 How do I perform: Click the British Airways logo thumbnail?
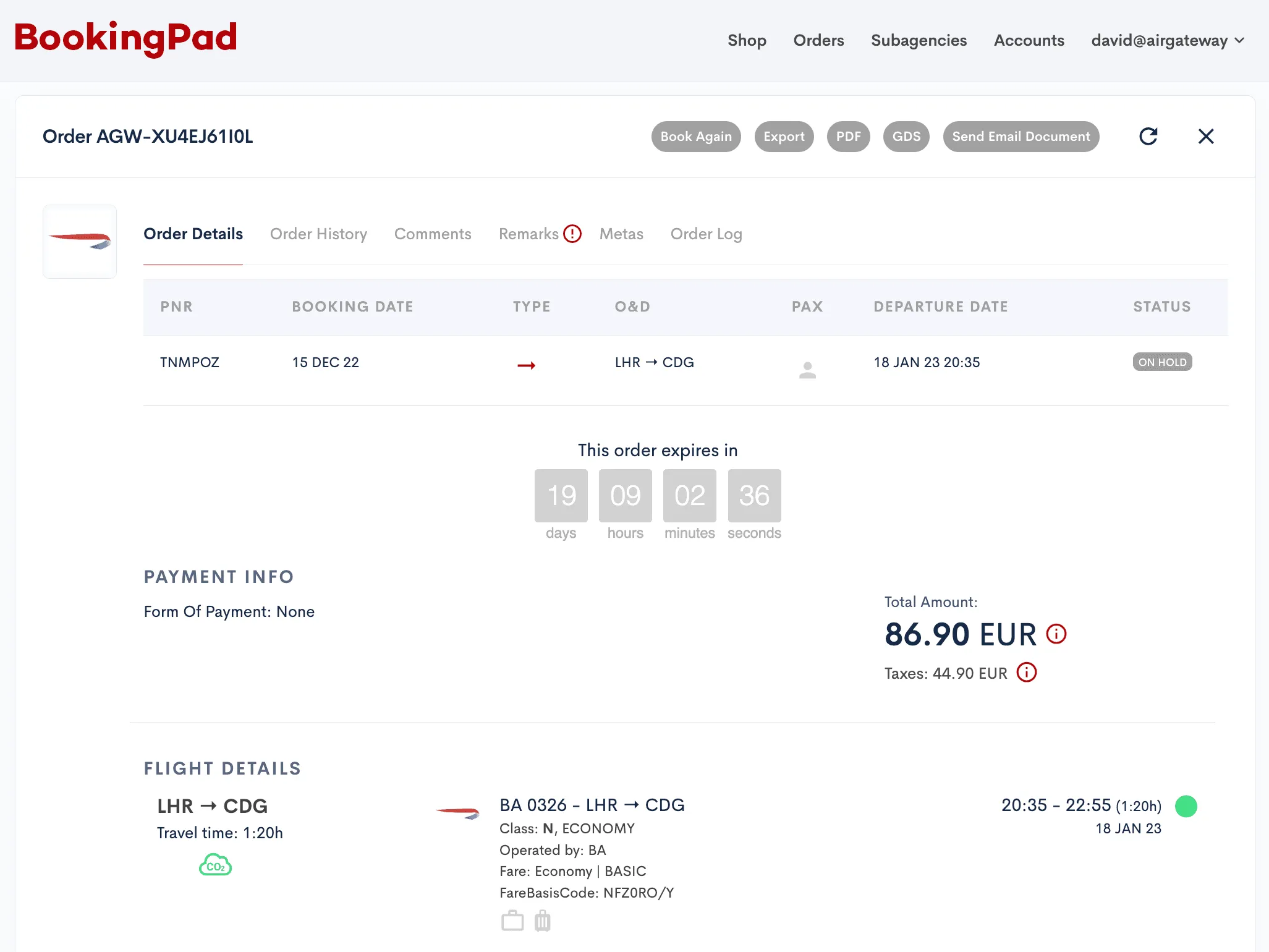pyautogui.click(x=80, y=241)
